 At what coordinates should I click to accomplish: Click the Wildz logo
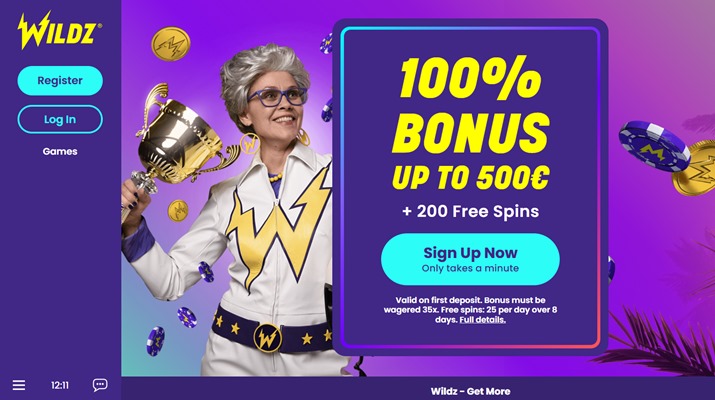59,31
